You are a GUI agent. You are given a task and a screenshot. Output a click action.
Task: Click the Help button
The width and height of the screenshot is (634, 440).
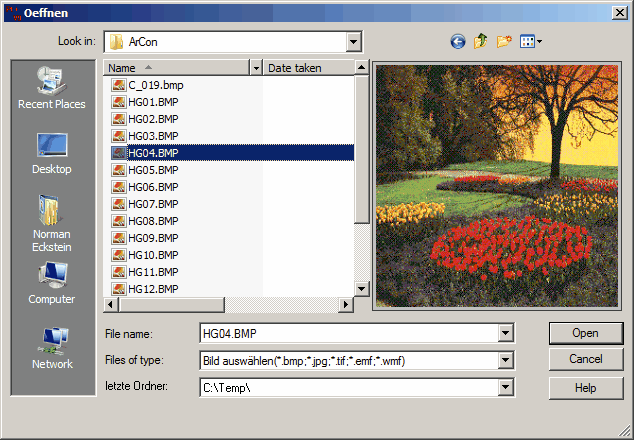point(586,388)
